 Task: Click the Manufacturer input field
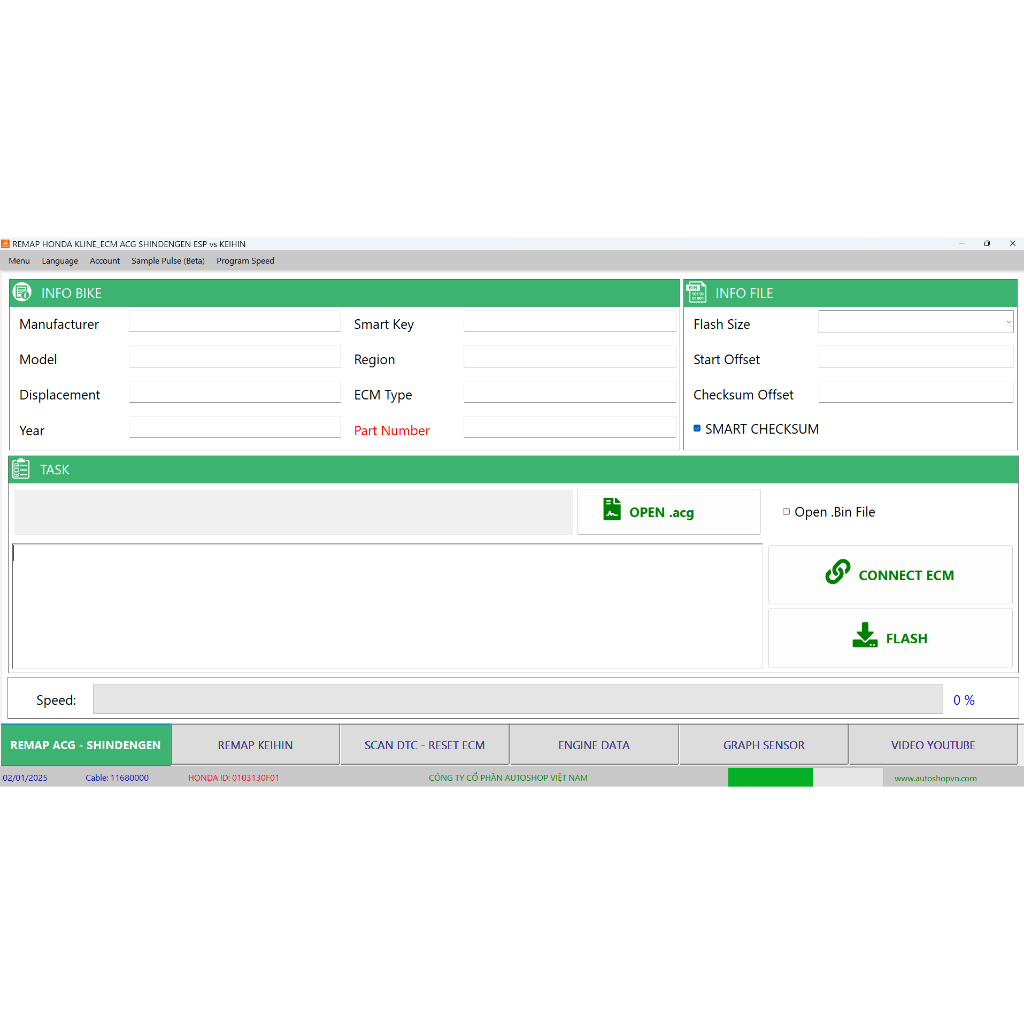[235, 322]
